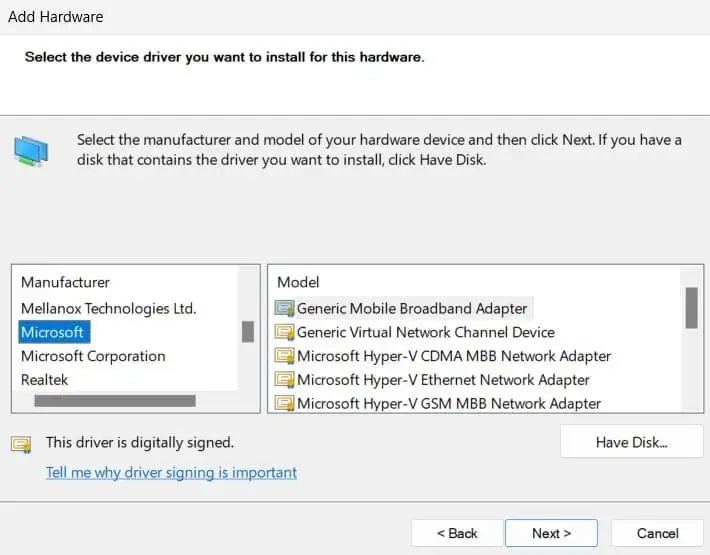The height and width of the screenshot is (555, 710).
Task: Click the Manufacturer list horizontal scrollbar thumb
Action: pos(115,401)
